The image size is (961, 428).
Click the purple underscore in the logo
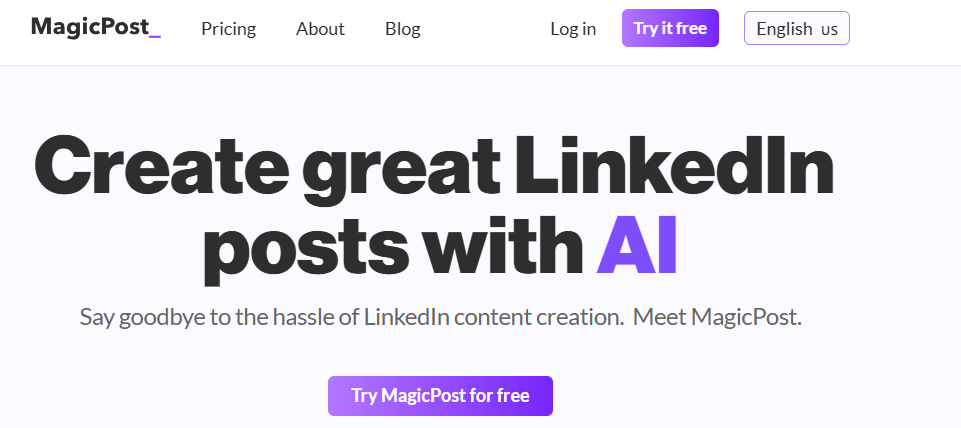tap(154, 36)
